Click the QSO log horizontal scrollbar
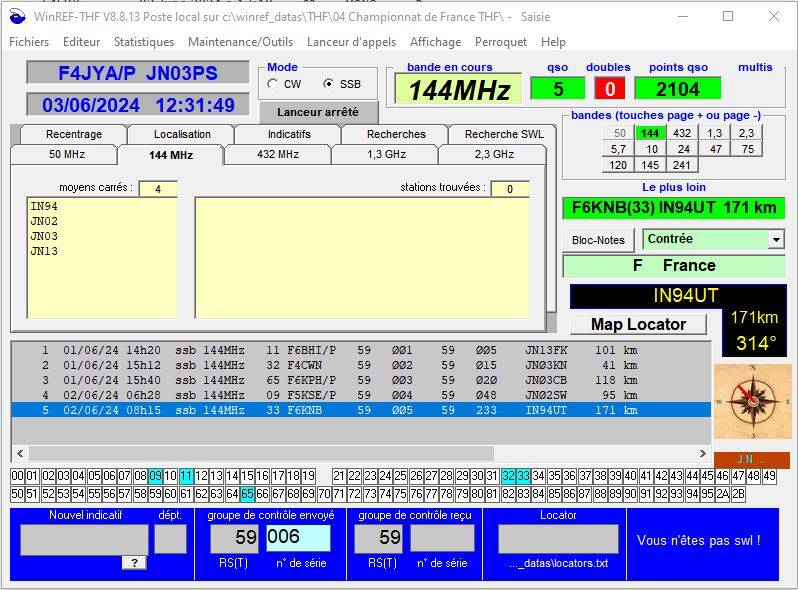Screen dimensions: 798x590 point(260,454)
